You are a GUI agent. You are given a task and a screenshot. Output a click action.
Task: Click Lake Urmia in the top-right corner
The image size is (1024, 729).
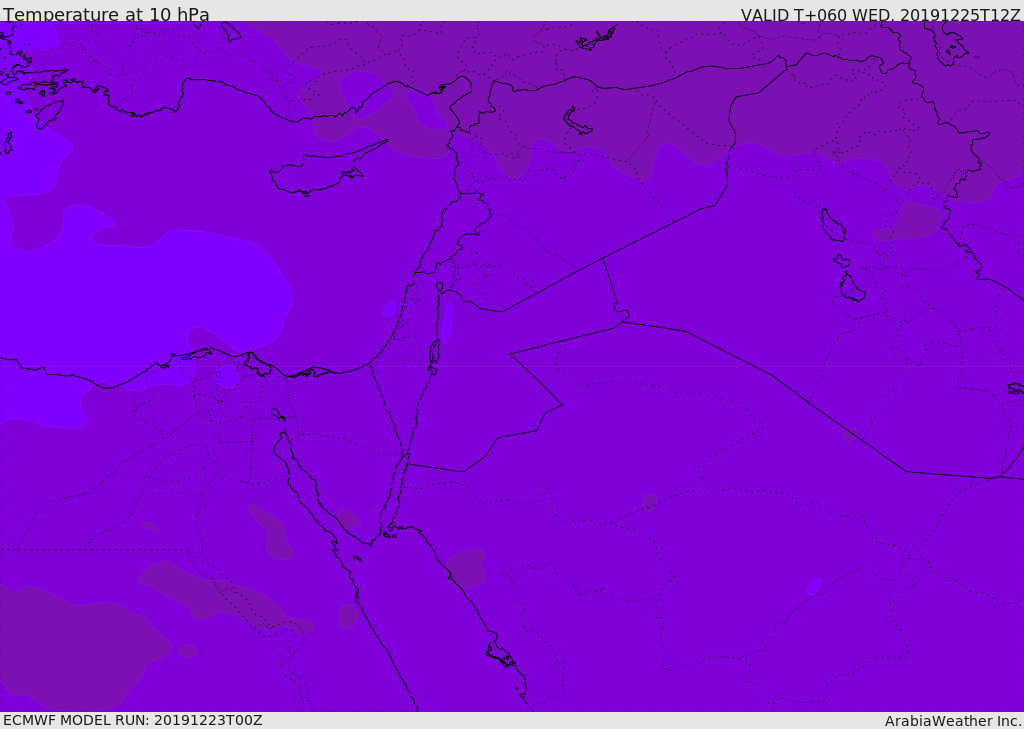pos(949,42)
